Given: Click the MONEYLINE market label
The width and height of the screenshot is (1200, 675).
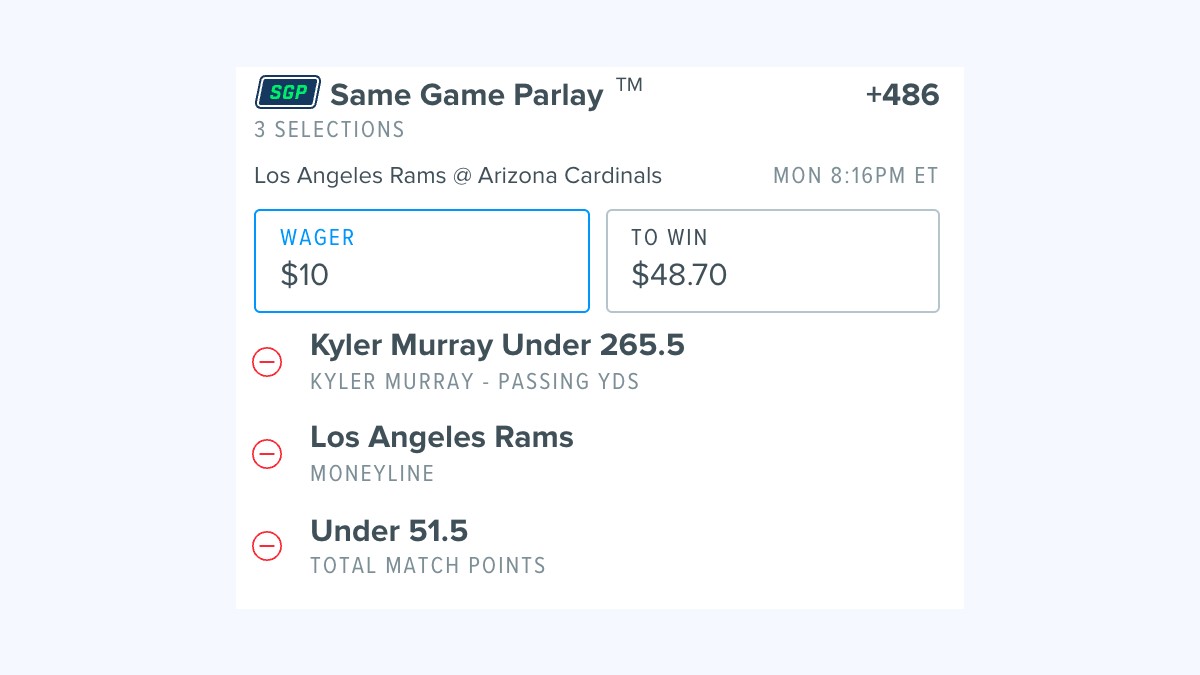Looking at the screenshot, I should [372, 474].
